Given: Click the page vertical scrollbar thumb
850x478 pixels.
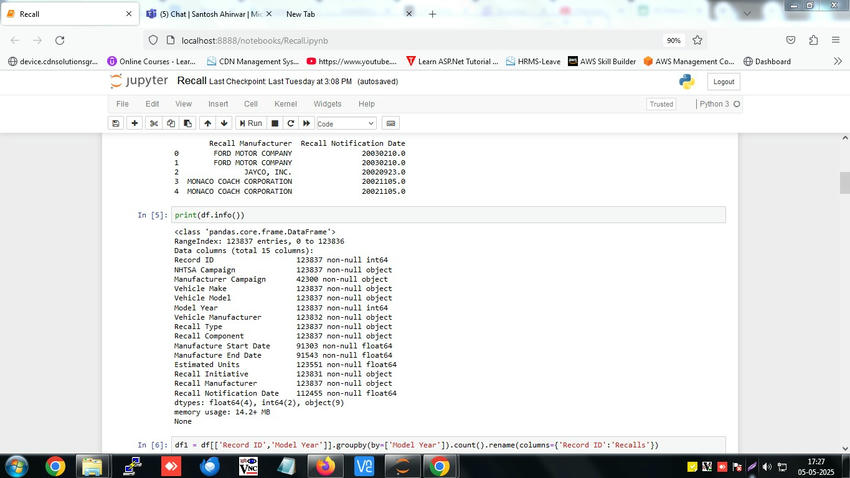Looking at the screenshot, I should click(845, 183).
